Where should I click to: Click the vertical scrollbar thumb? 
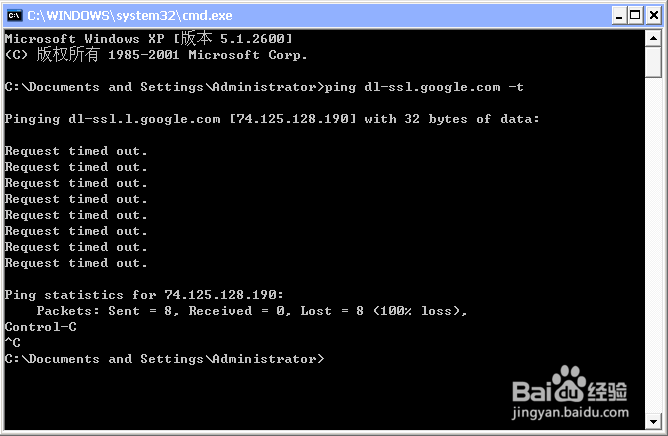[653, 62]
